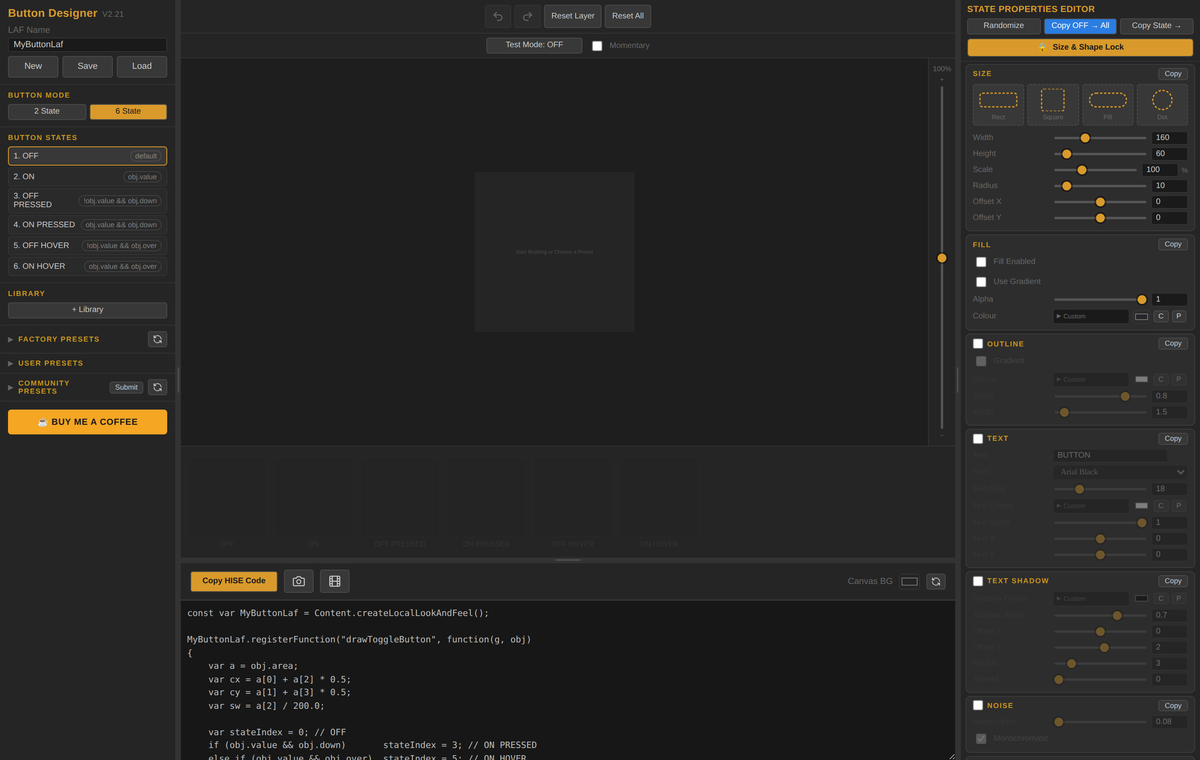
Task: Select the 1. OFF state
Action: [87, 156]
